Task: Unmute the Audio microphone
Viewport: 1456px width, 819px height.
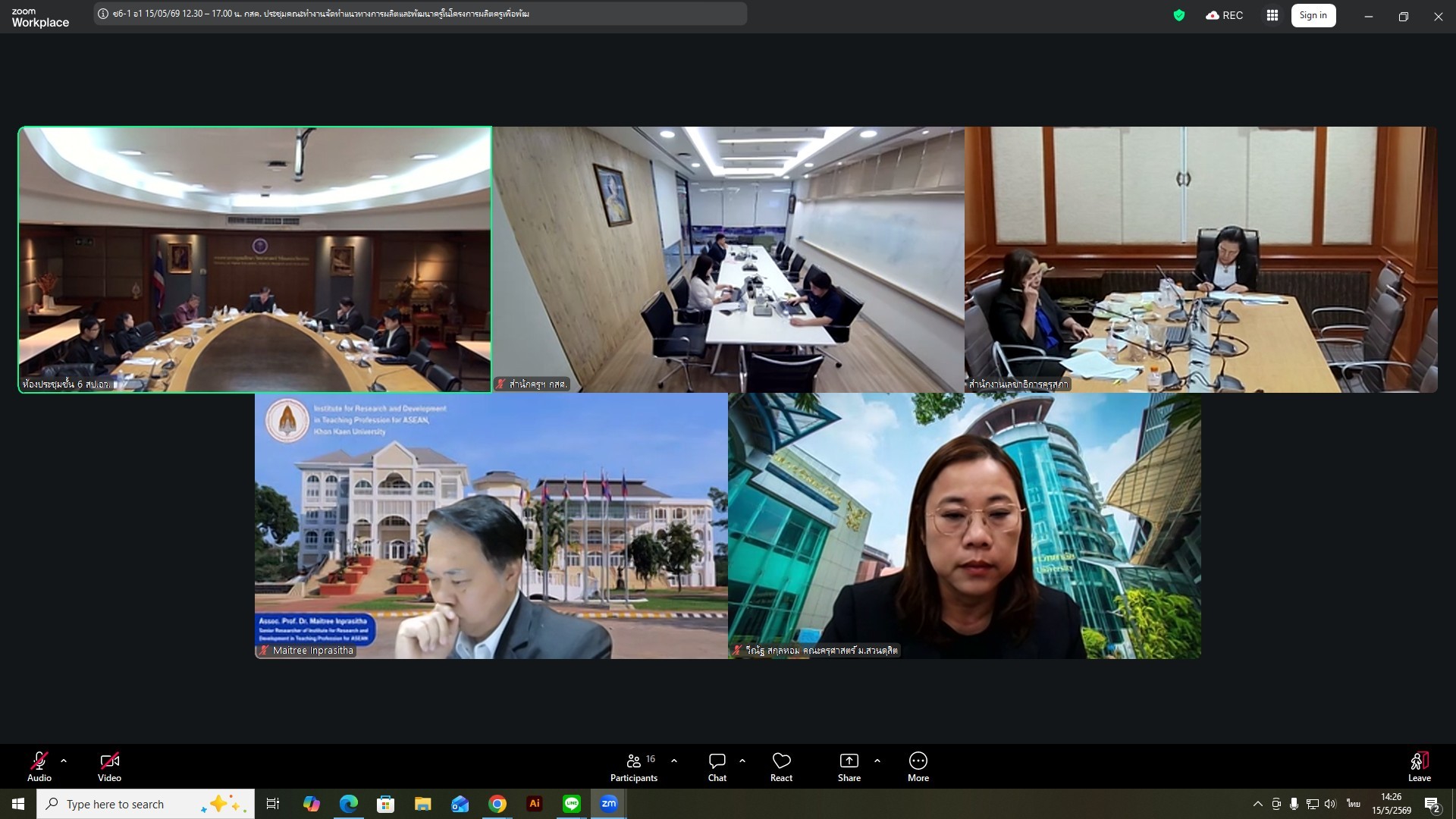Action: pos(39,766)
